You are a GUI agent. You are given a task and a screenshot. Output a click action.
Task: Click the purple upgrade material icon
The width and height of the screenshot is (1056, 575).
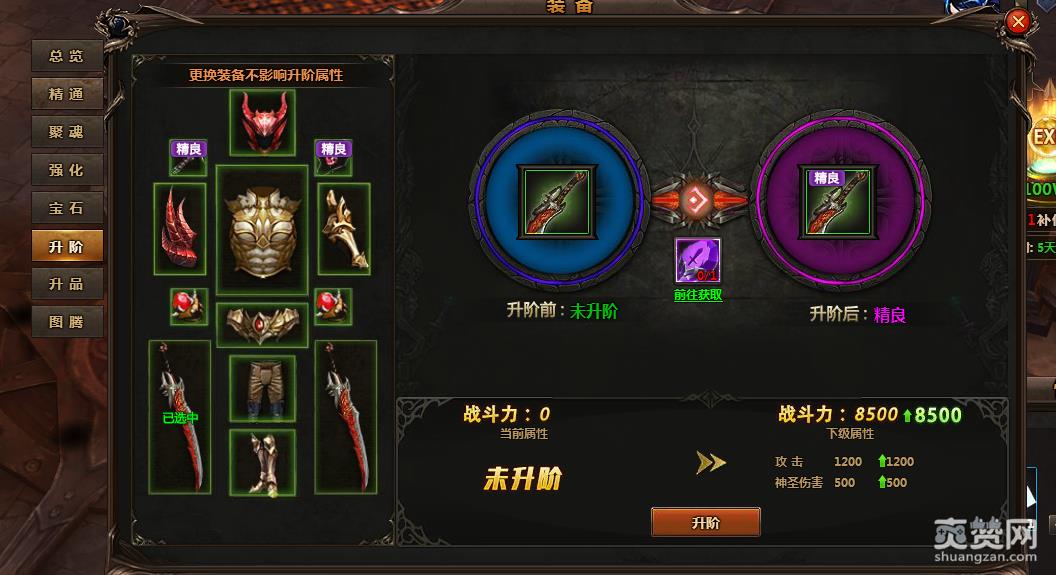coord(698,261)
